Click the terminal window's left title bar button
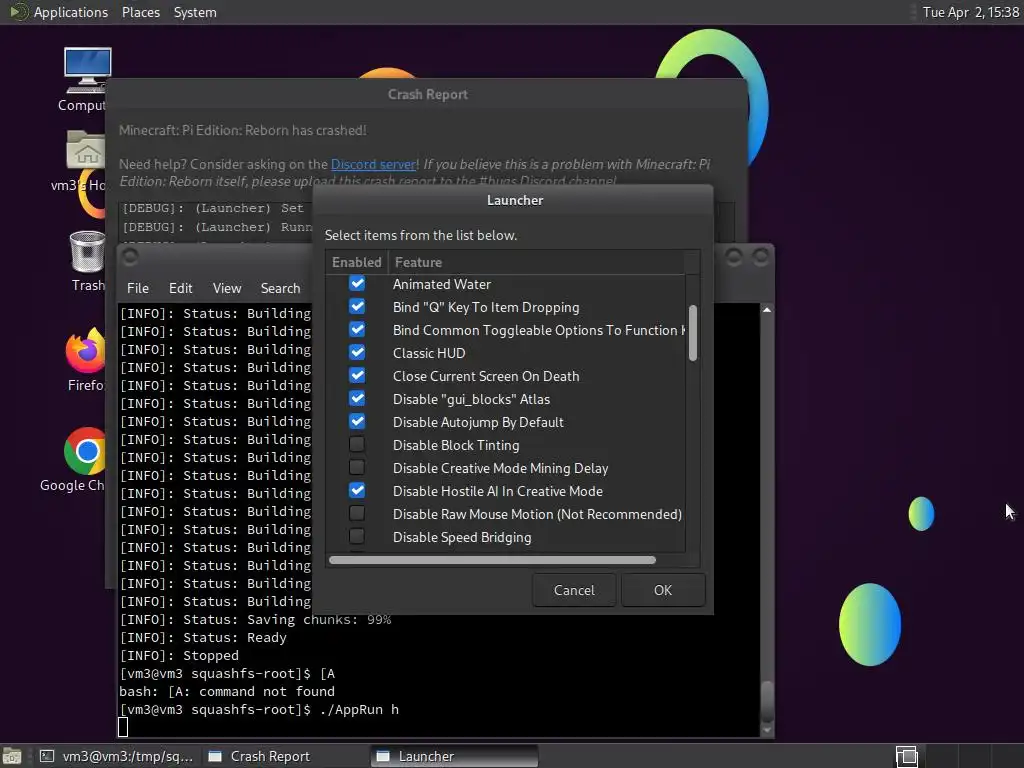Screen dimensions: 1024x768 tap(130, 257)
